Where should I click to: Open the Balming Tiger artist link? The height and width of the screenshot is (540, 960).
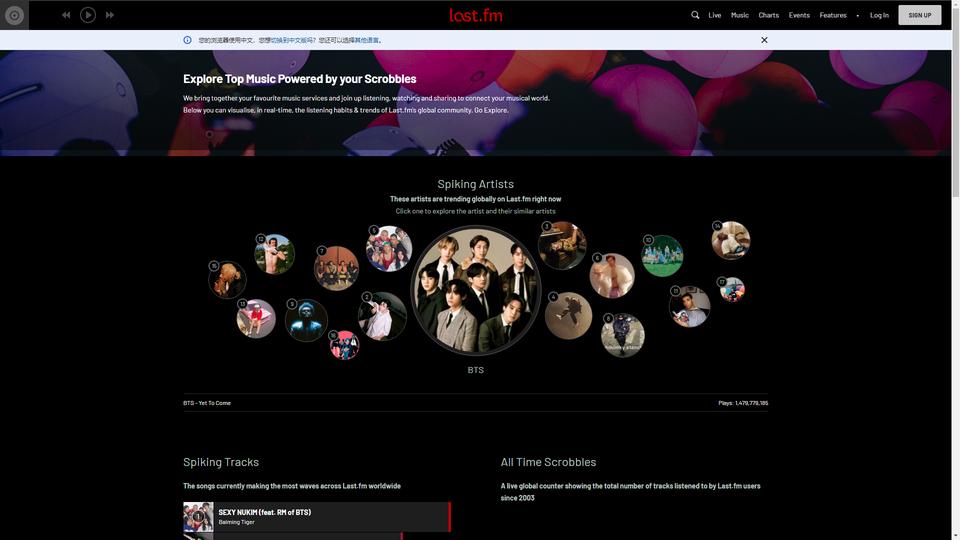(x=236, y=522)
